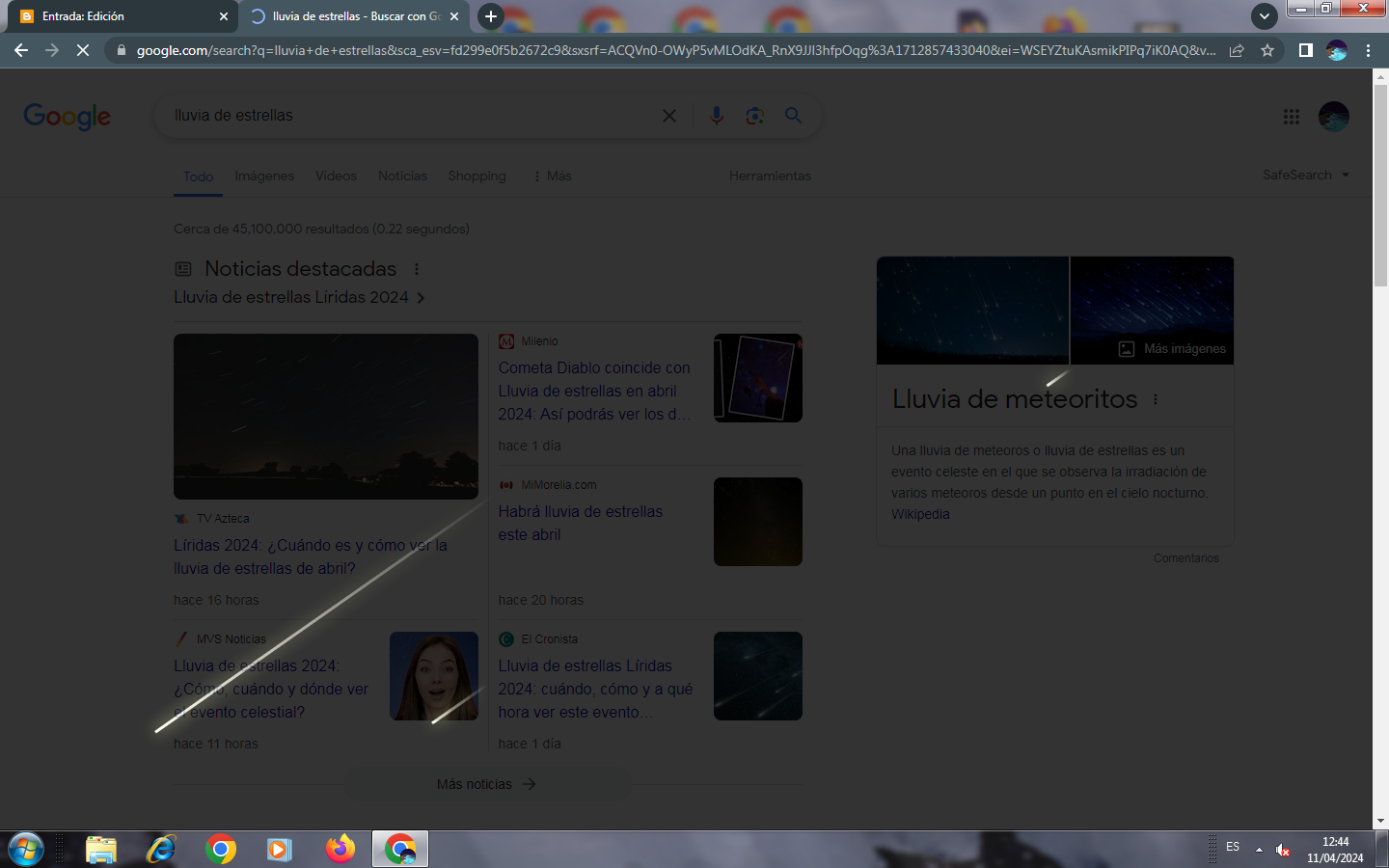Open 'Más imágenes' in knowledge panel
The width and height of the screenshot is (1389, 868).
coord(1173,349)
